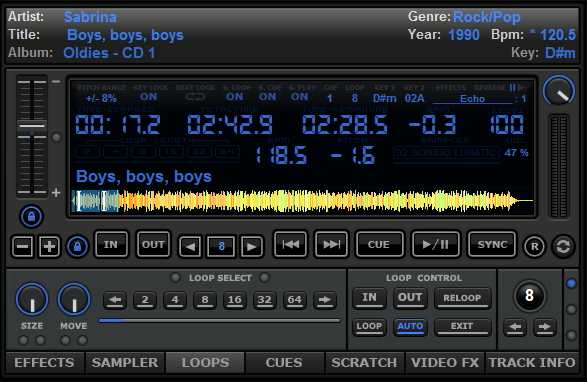Skip to the previous track

(x=291, y=245)
